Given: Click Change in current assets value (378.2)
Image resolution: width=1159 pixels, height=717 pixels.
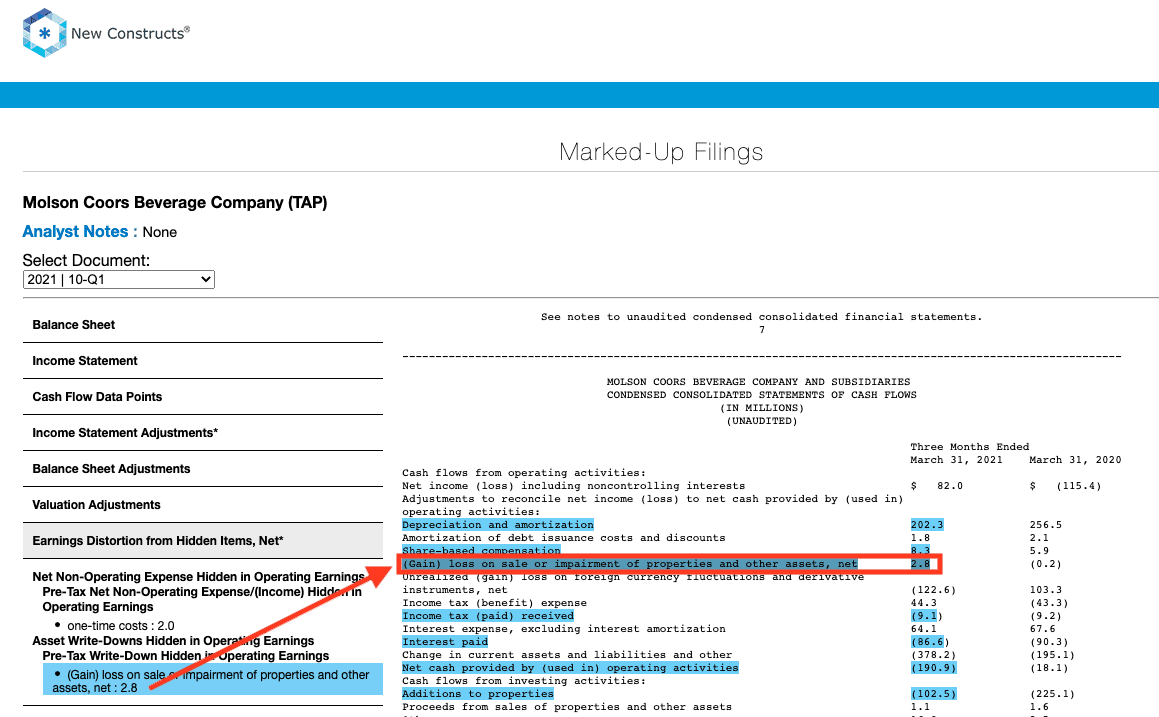Looking at the screenshot, I should pyautogui.click(x=934, y=655).
